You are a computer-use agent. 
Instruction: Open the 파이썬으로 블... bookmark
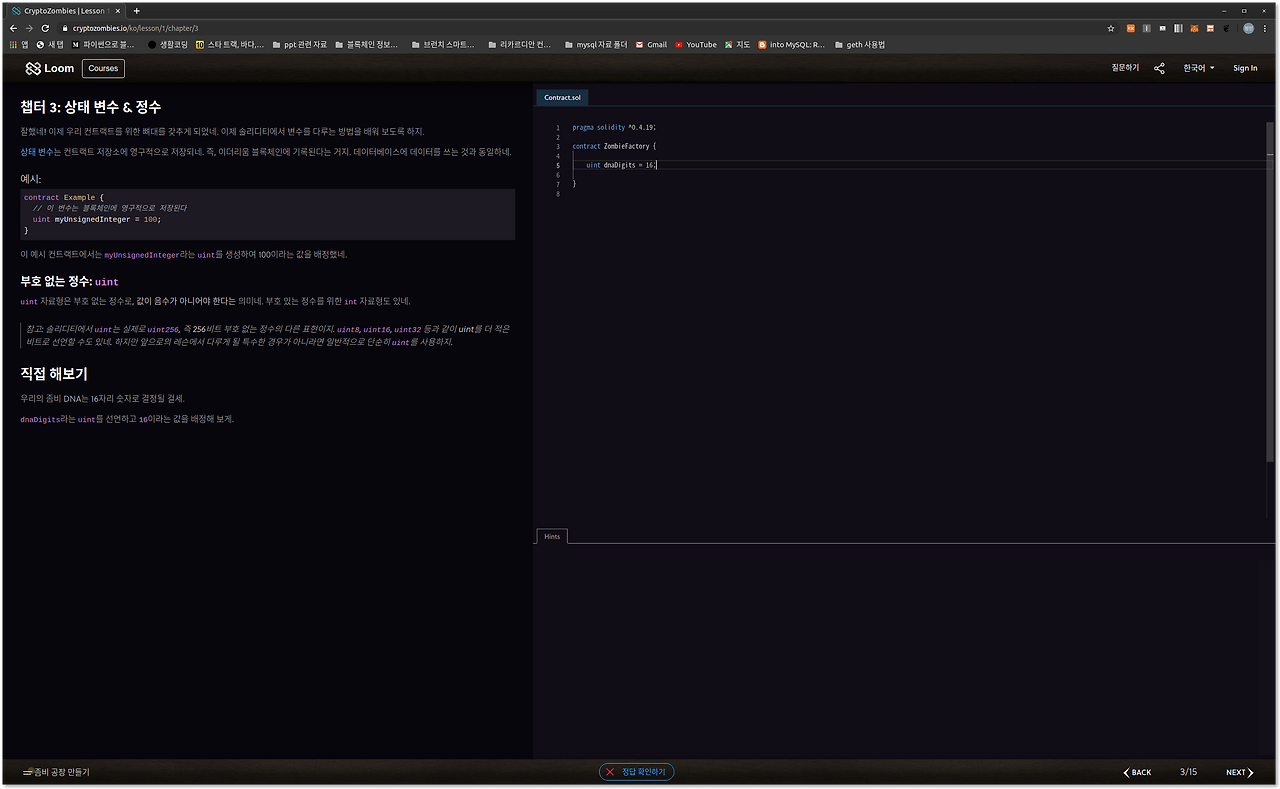102,44
